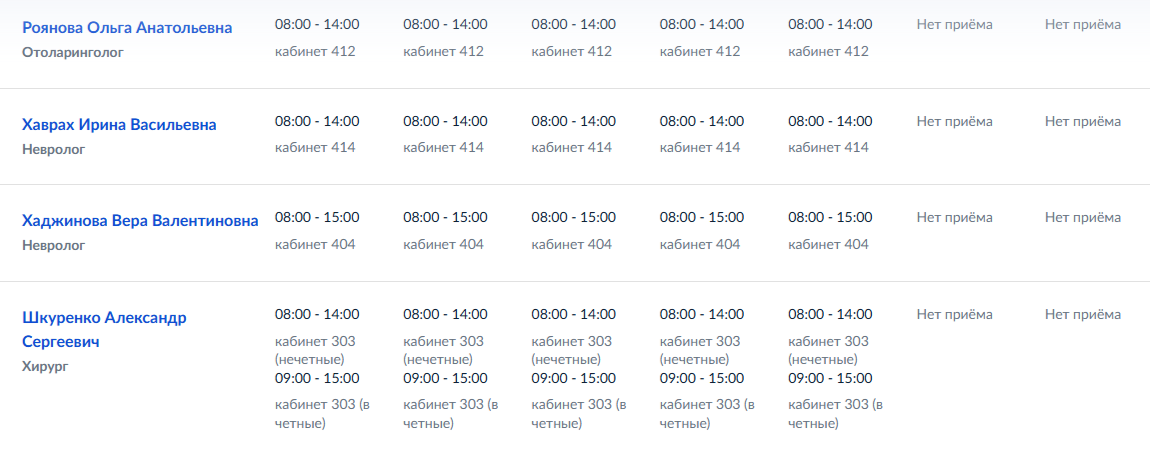Click the Отоларинголог specialty label
Screen dimensions: 1150x456
73,52
